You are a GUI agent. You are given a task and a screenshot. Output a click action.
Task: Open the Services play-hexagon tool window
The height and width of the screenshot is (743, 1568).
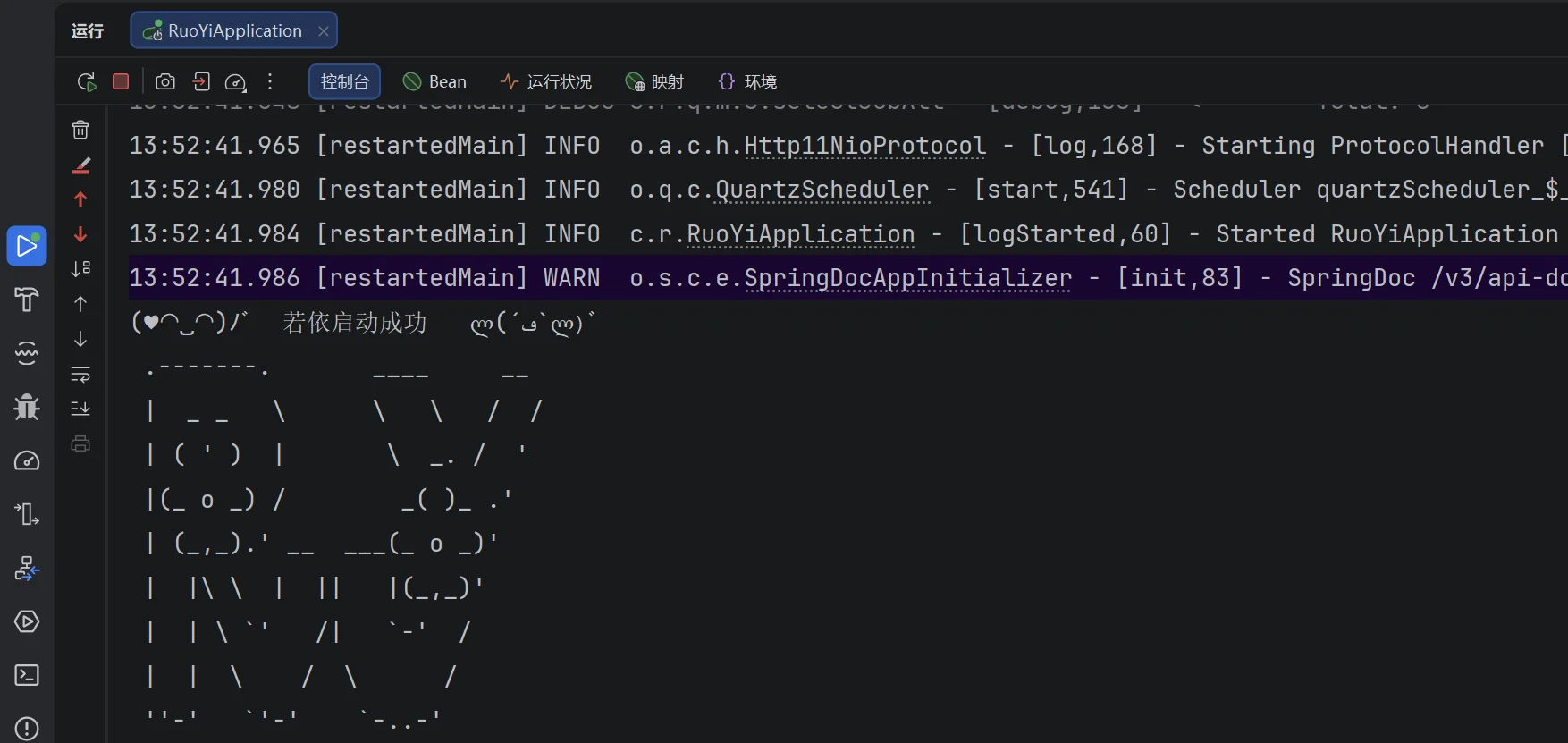[x=27, y=621]
